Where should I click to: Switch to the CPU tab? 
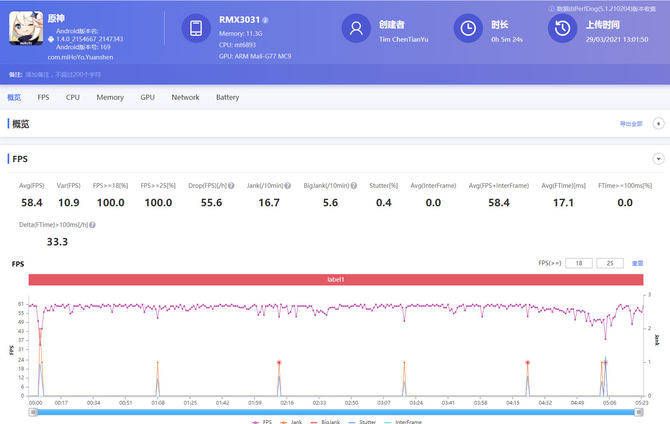(73, 97)
